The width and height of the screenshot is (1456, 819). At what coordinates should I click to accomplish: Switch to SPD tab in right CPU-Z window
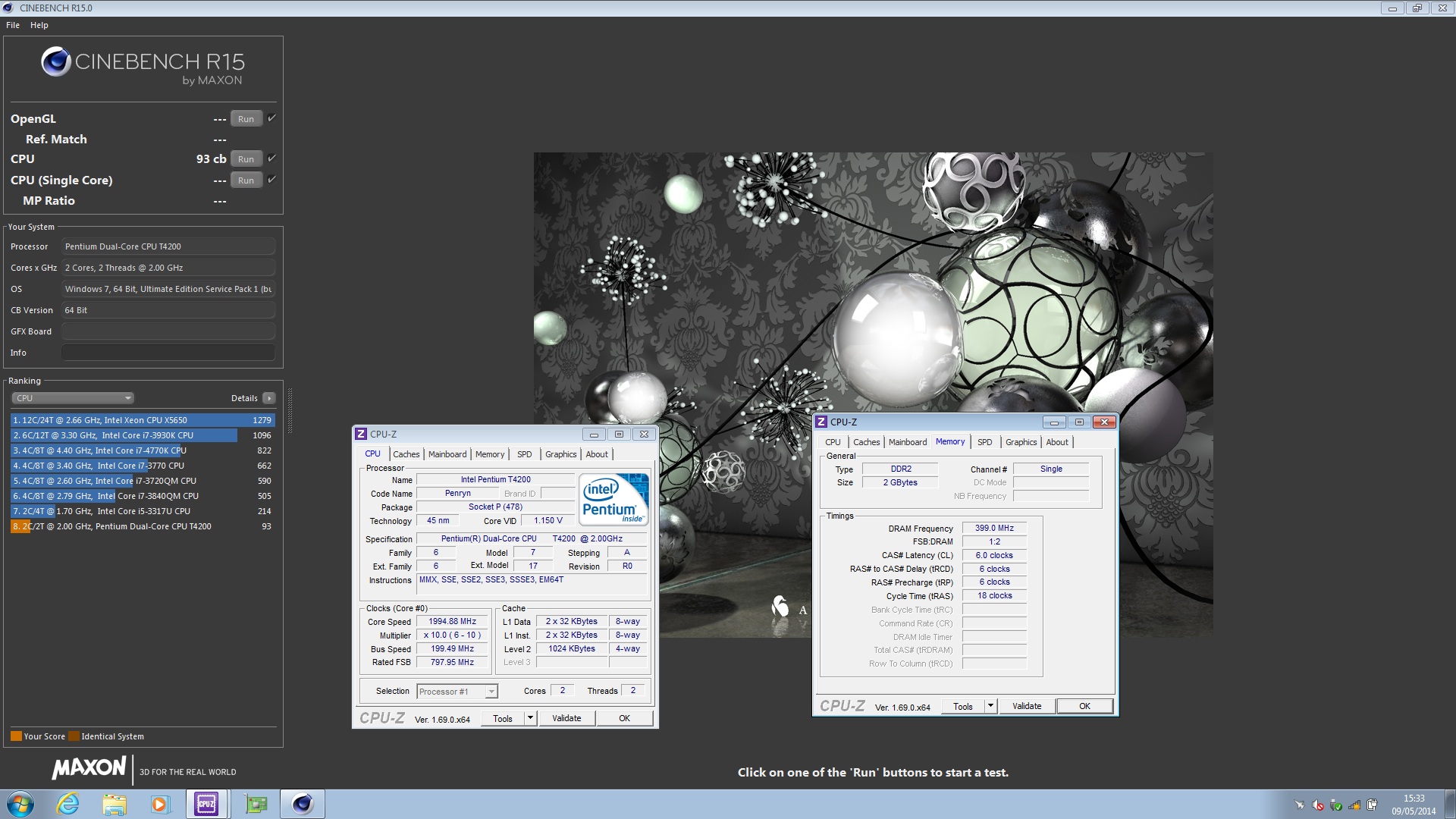985,442
